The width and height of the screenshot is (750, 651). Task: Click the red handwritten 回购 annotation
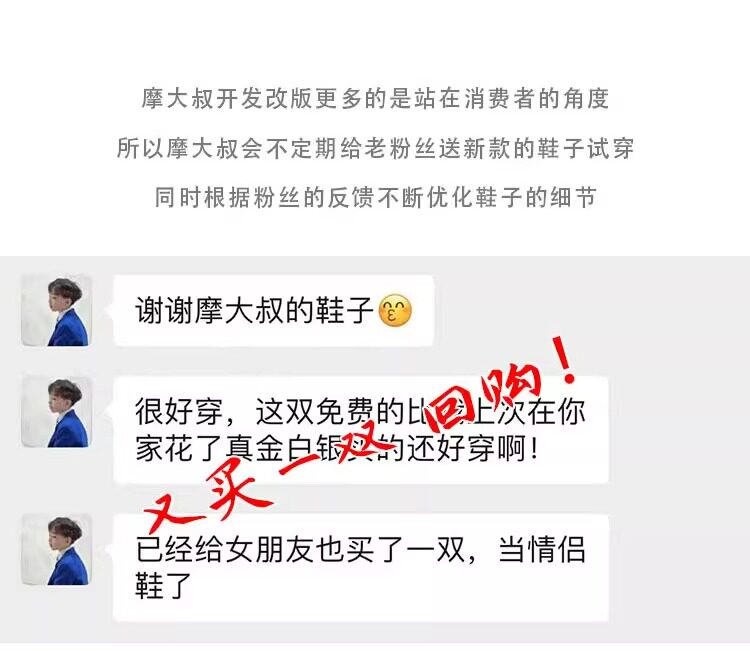click(483, 397)
